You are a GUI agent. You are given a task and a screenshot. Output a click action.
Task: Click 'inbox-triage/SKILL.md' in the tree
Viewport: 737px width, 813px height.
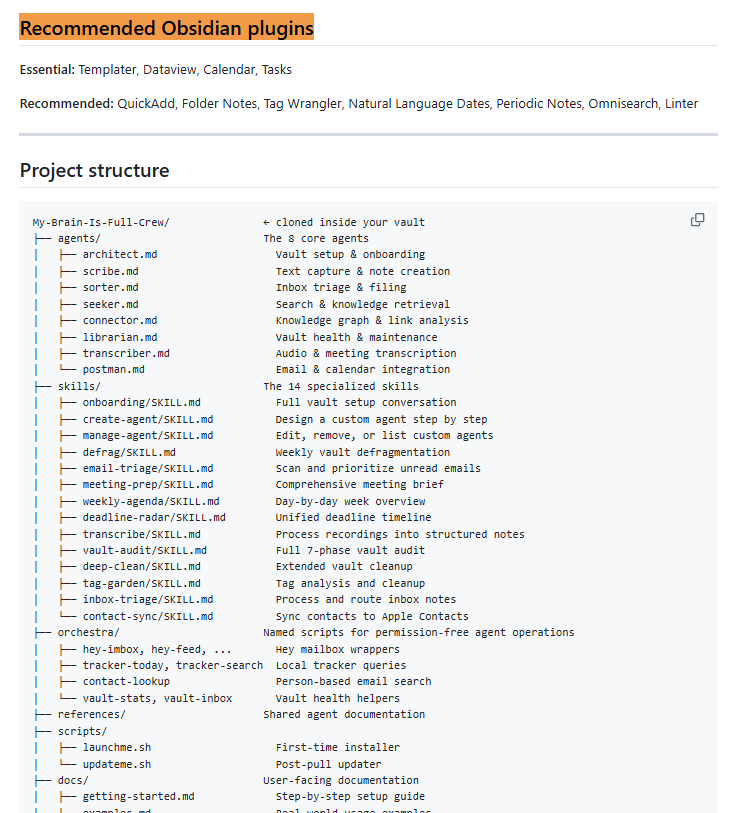148,599
